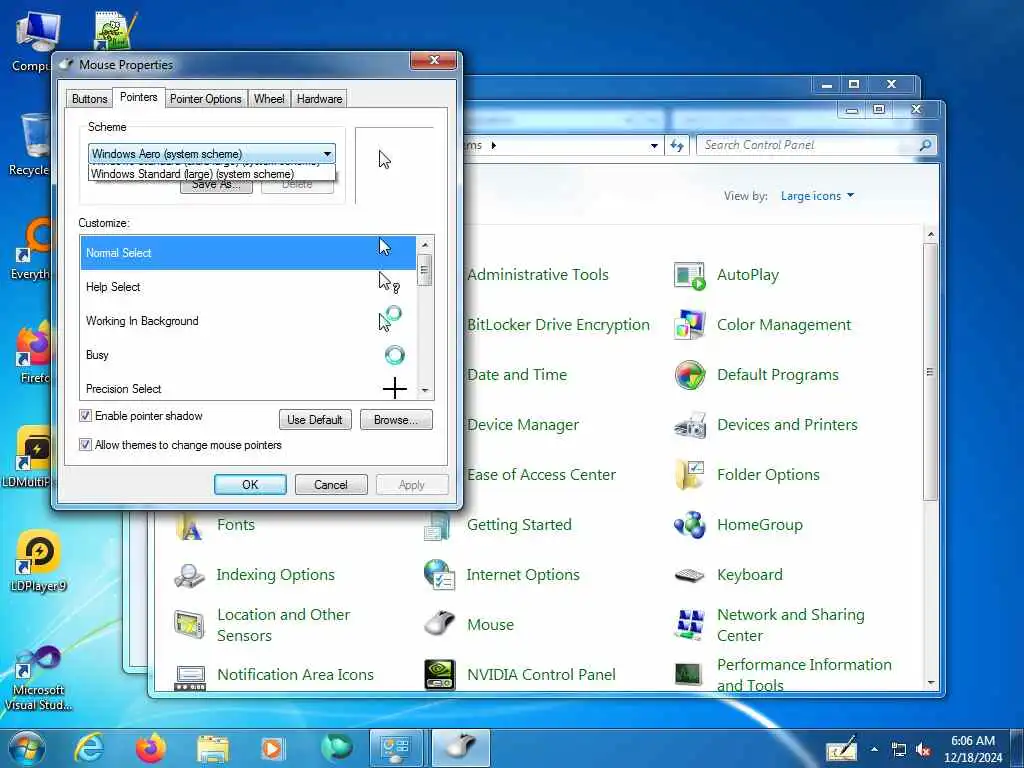
Task: Open BitLocker Drive Encryption item
Action: pyautogui.click(x=558, y=325)
